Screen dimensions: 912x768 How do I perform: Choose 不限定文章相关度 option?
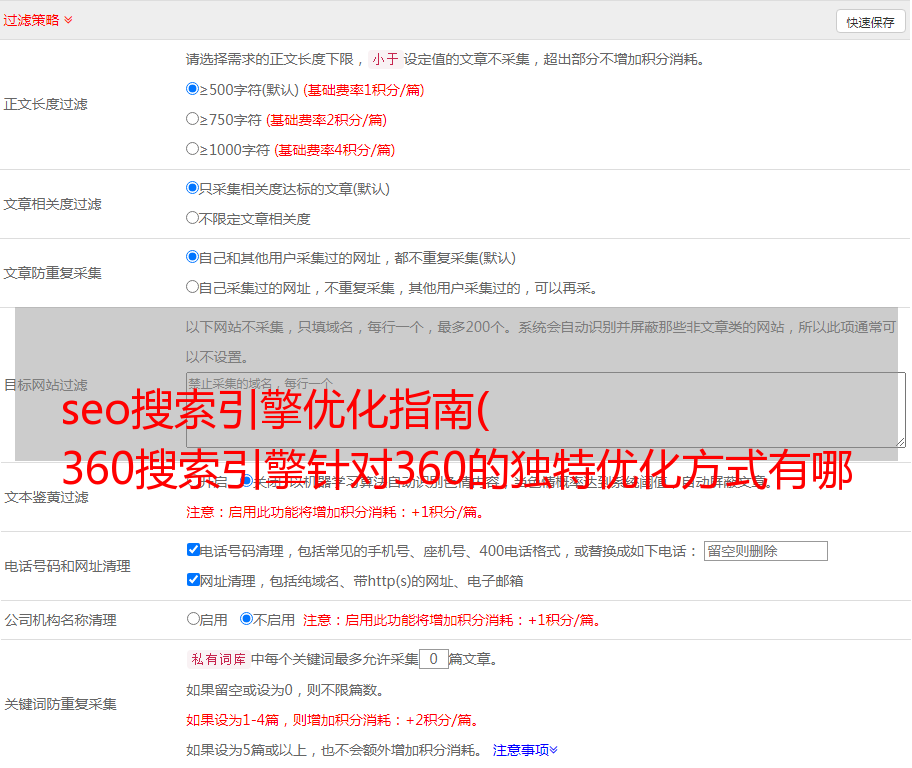click(x=193, y=218)
